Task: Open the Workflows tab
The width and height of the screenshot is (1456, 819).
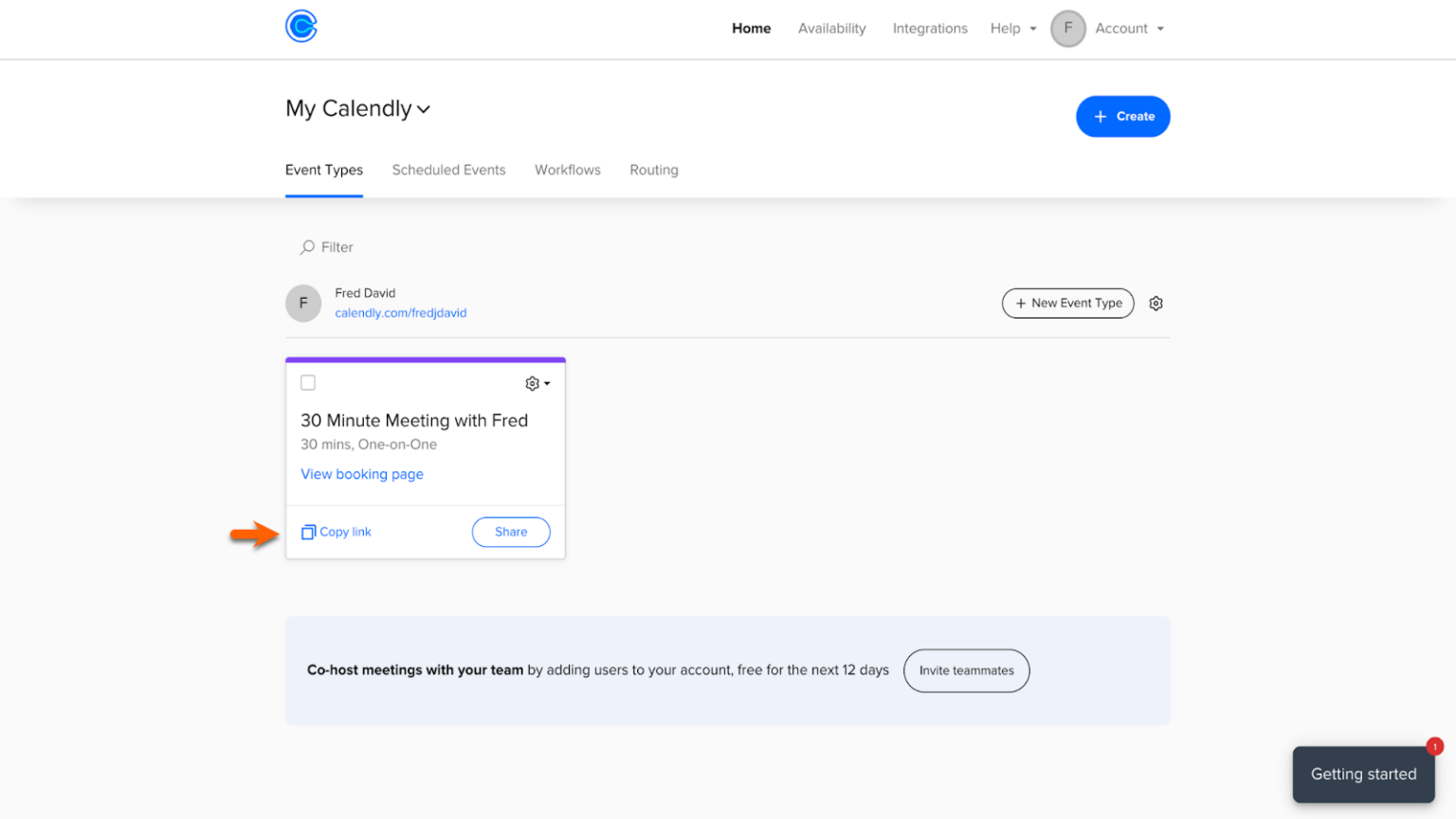Action: pyautogui.click(x=567, y=170)
